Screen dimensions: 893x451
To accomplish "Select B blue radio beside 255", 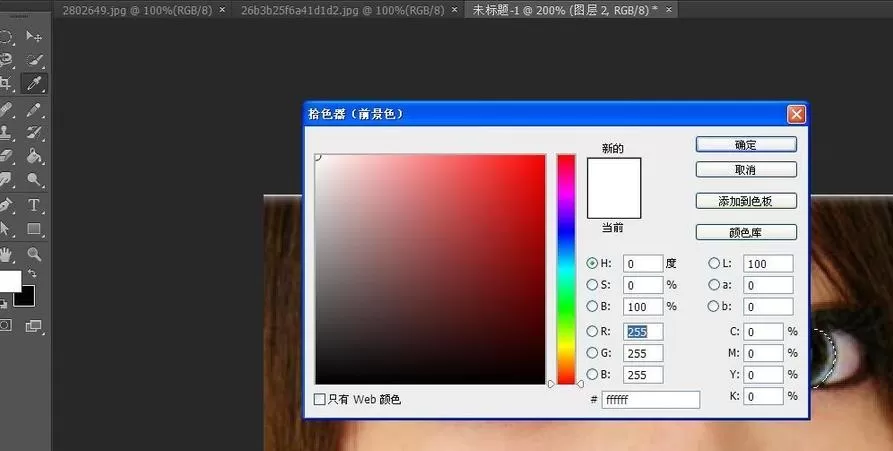I will tap(592, 375).
